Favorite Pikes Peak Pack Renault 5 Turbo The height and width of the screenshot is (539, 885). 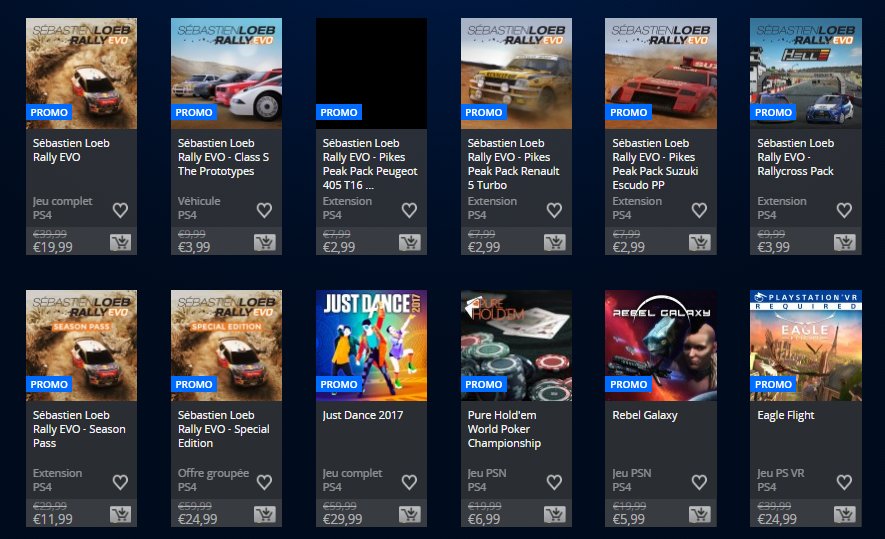pyautogui.click(x=554, y=210)
